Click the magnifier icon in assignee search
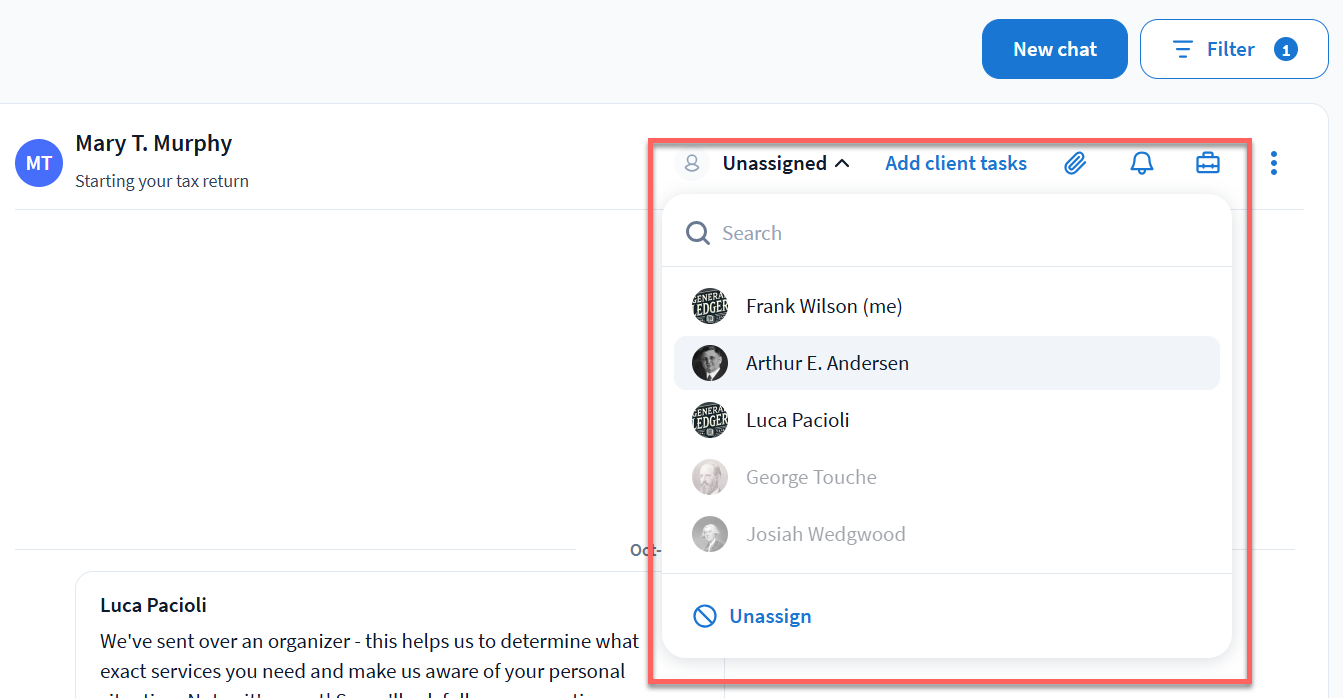The width and height of the screenshot is (1343, 698). (697, 233)
